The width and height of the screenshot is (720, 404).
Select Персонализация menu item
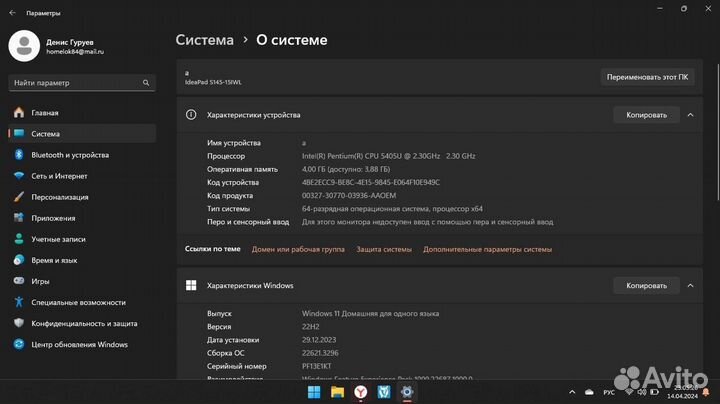click(x=82, y=197)
